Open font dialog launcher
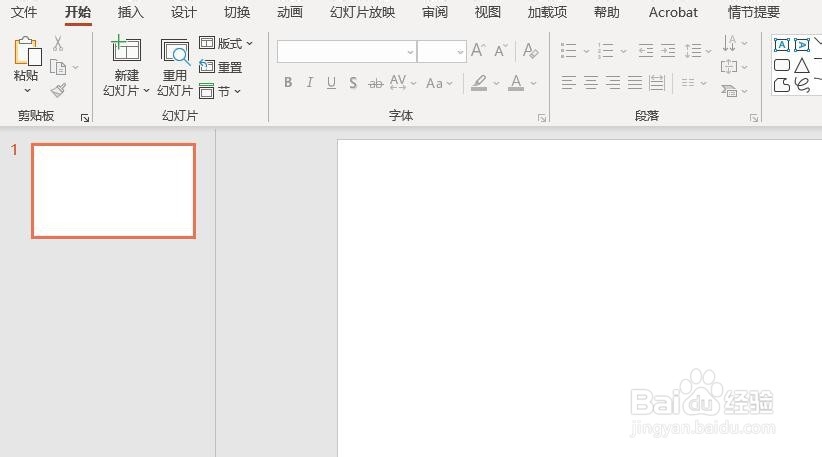The image size is (822, 457). 542,118
